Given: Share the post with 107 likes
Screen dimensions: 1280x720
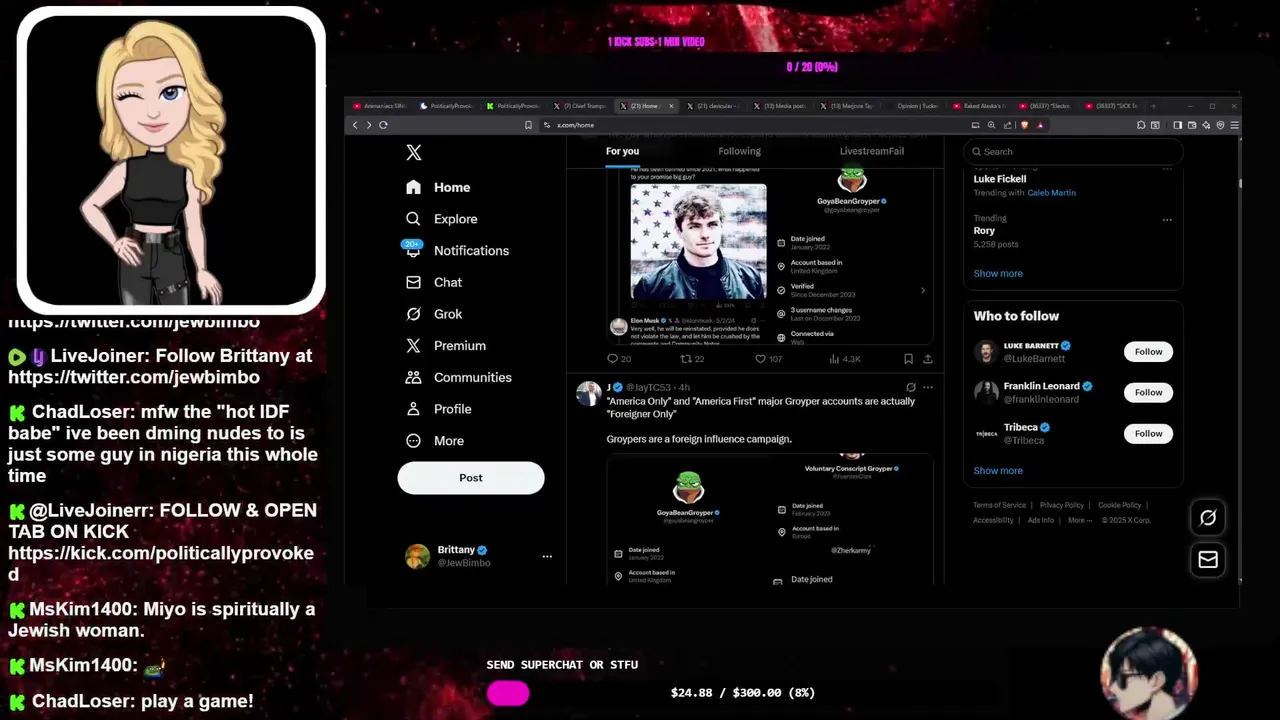Looking at the screenshot, I should click(928, 359).
